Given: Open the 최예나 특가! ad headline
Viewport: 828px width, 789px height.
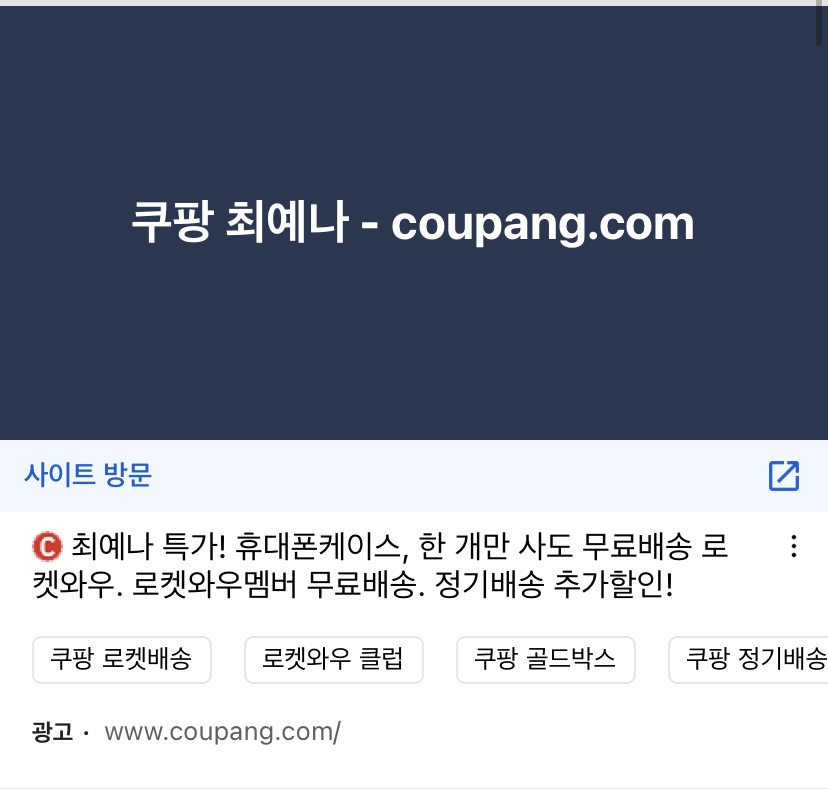Looking at the screenshot, I should pyautogui.click(x=380, y=566).
